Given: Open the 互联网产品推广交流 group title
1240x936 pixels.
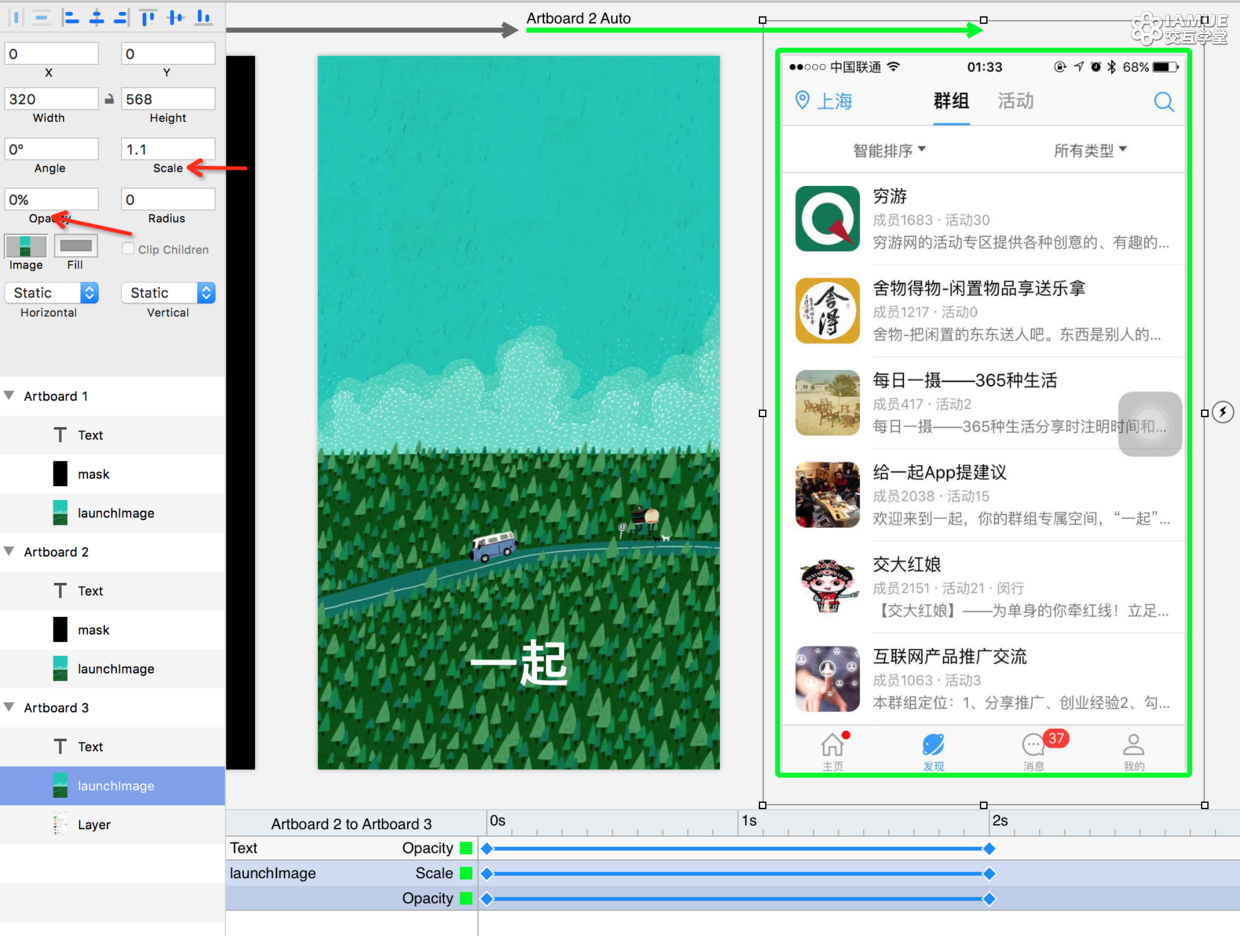Looking at the screenshot, I should (x=950, y=656).
